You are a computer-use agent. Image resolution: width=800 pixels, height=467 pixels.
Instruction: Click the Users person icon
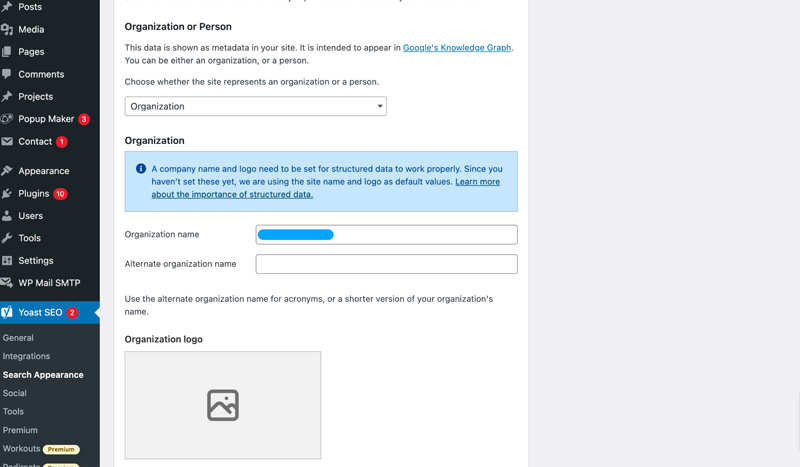click(x=7, y=216)
